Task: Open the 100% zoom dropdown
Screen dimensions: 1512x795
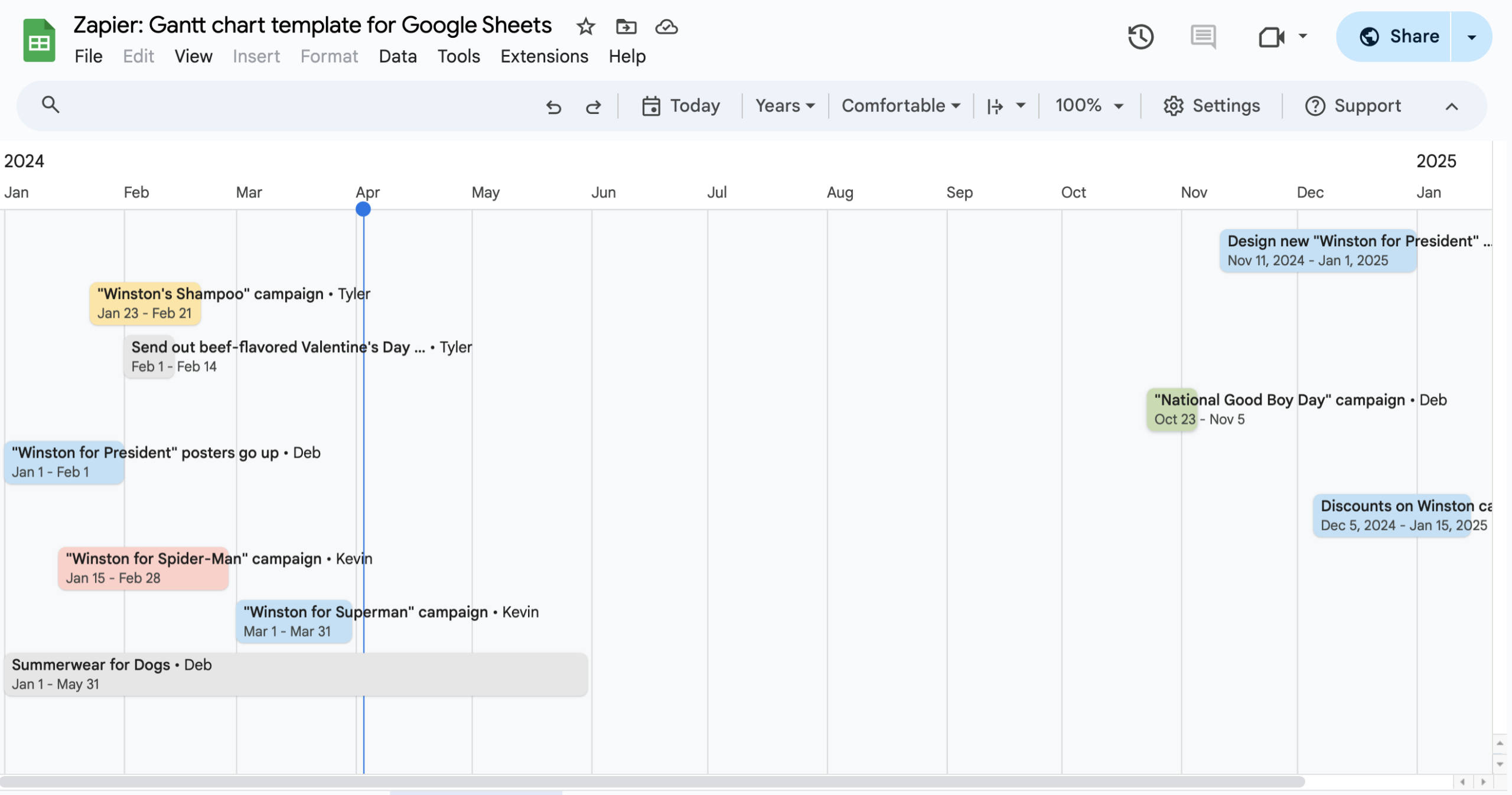Action: point(1089,106)
